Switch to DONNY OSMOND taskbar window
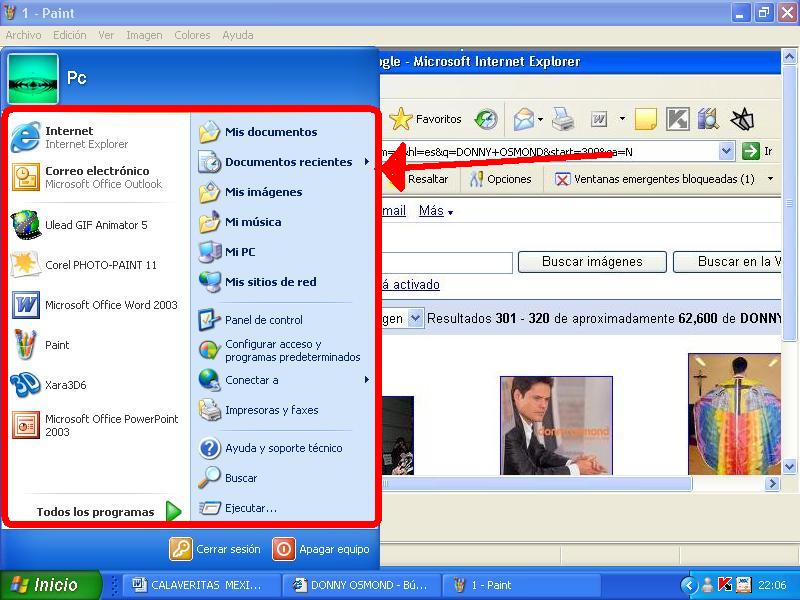Viewport: 800px width, 600px height. [x=361, y=585]
